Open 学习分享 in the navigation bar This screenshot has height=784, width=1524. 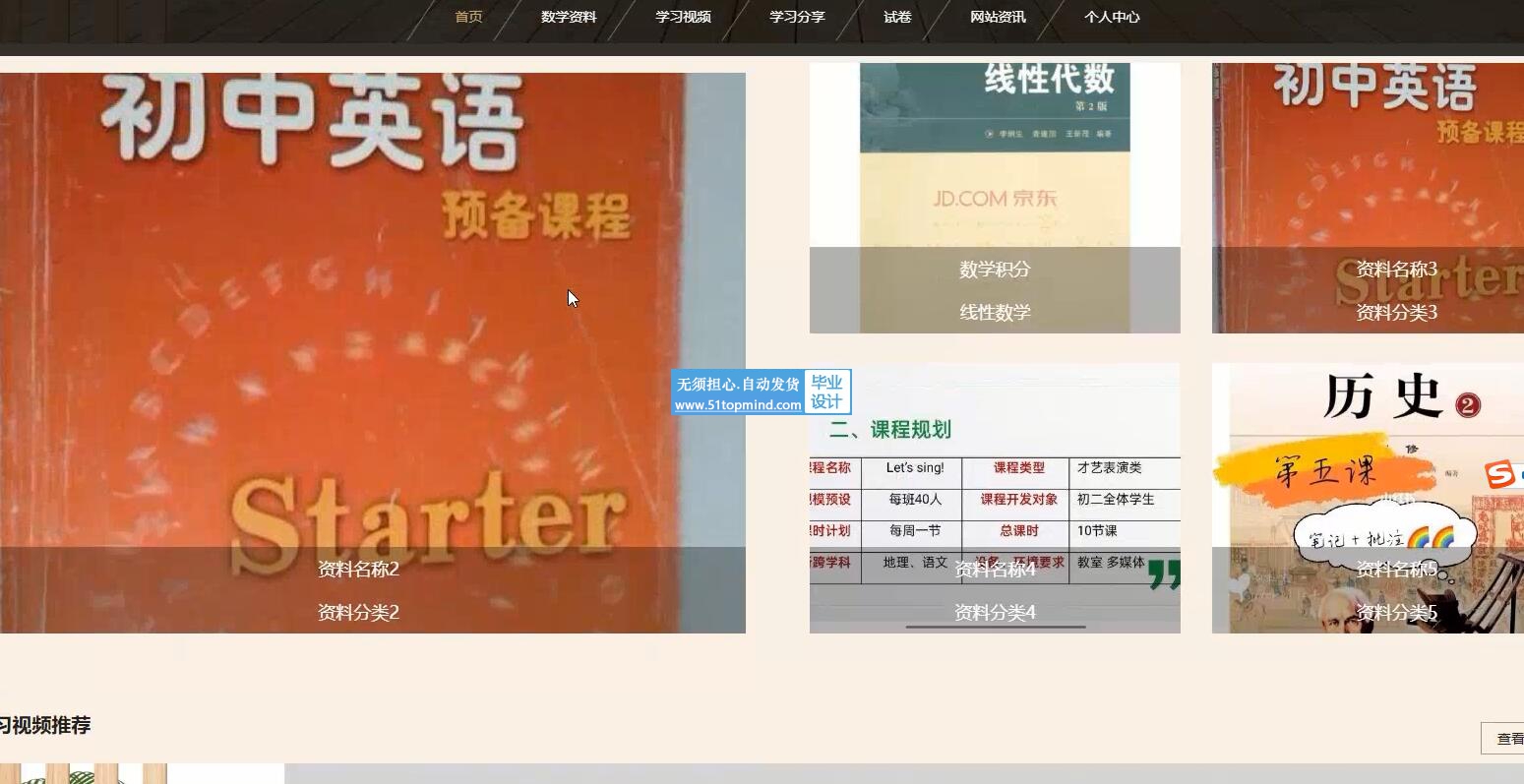click(797, 17)
